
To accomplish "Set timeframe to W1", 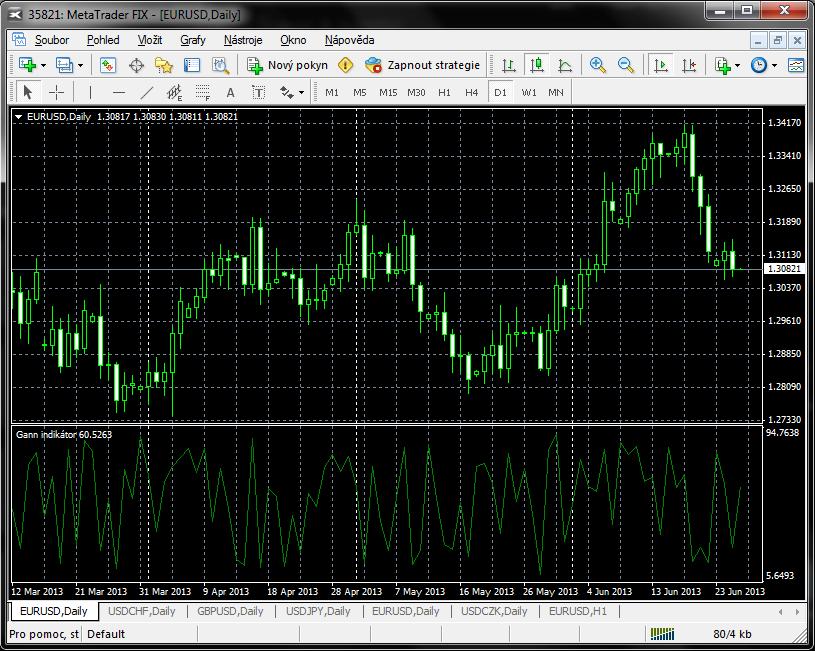I will pyautogui.click(x=529, y=93).
